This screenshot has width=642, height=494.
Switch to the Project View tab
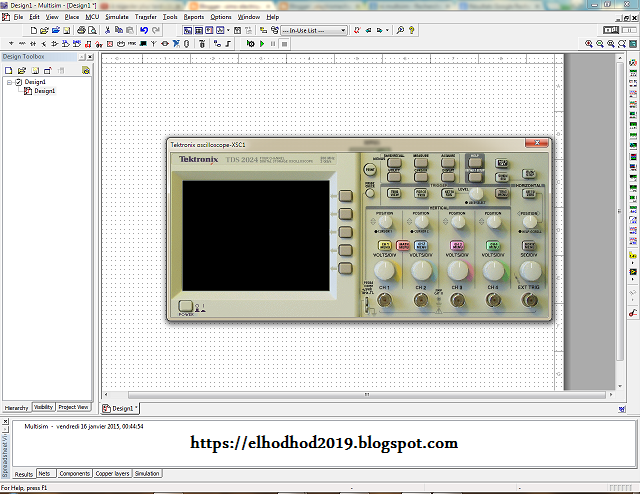73,407
